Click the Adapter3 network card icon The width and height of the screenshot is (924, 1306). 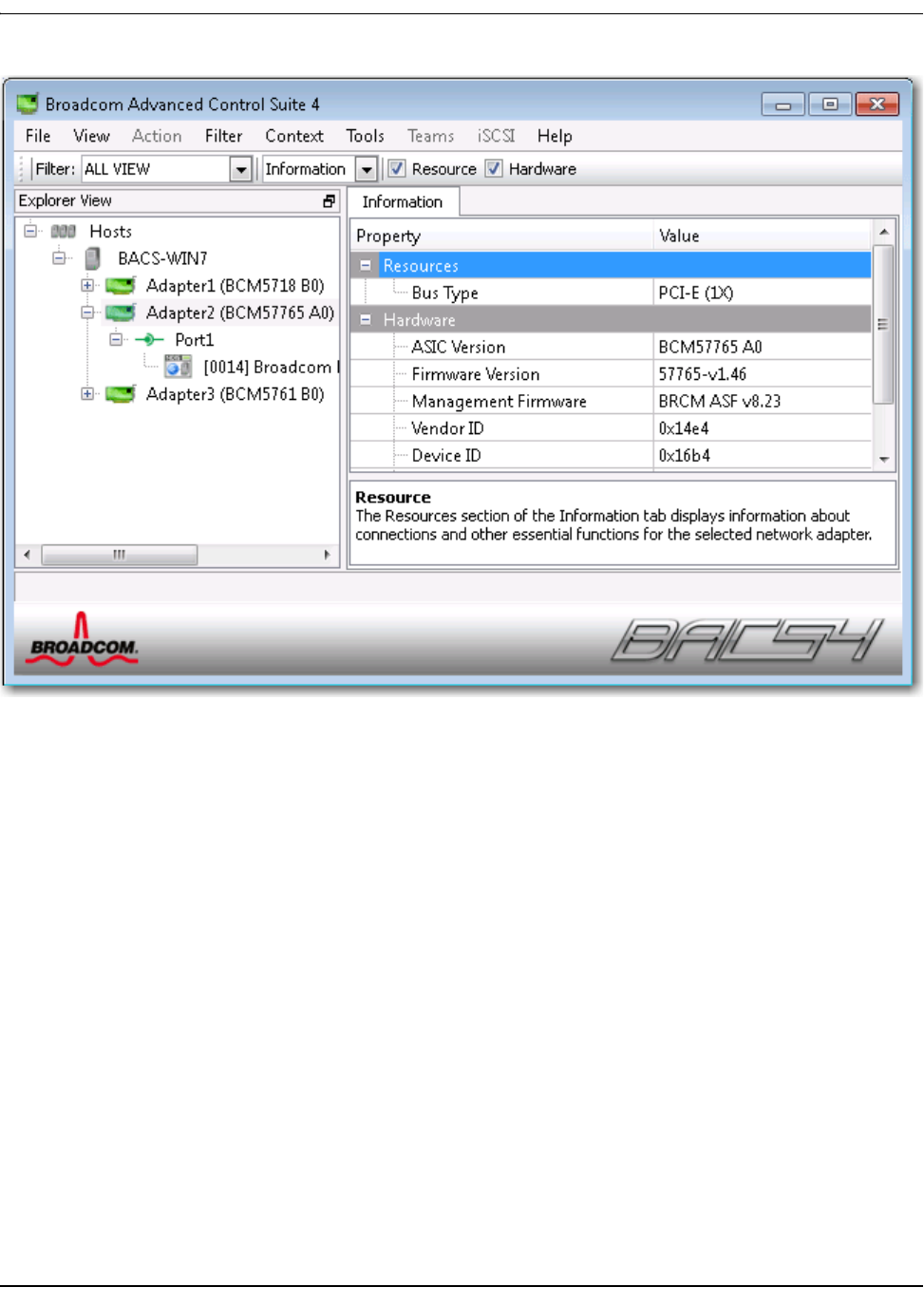(x=120, y=394)
